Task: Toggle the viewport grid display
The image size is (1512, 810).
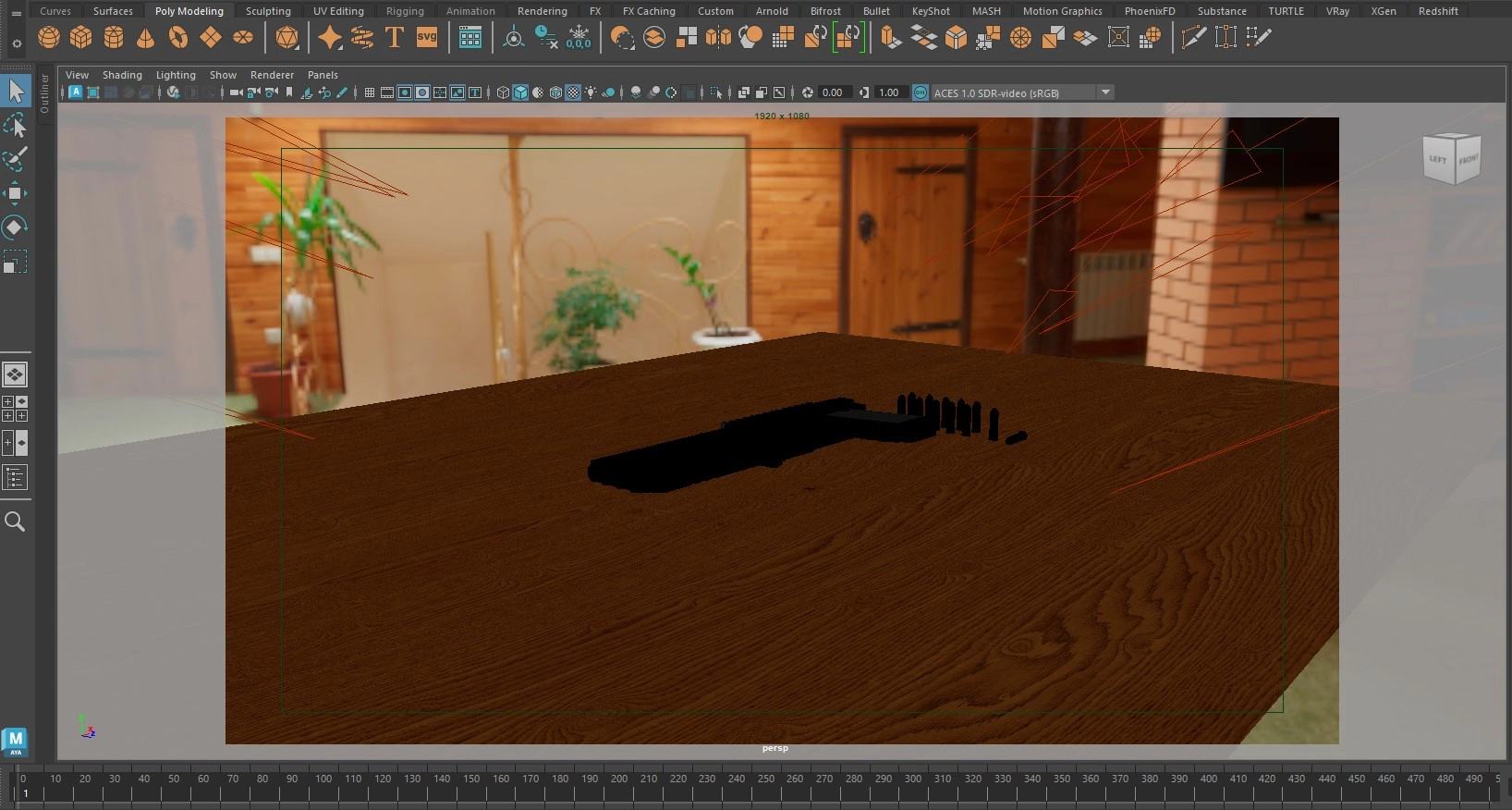Action: click(370, 92)
